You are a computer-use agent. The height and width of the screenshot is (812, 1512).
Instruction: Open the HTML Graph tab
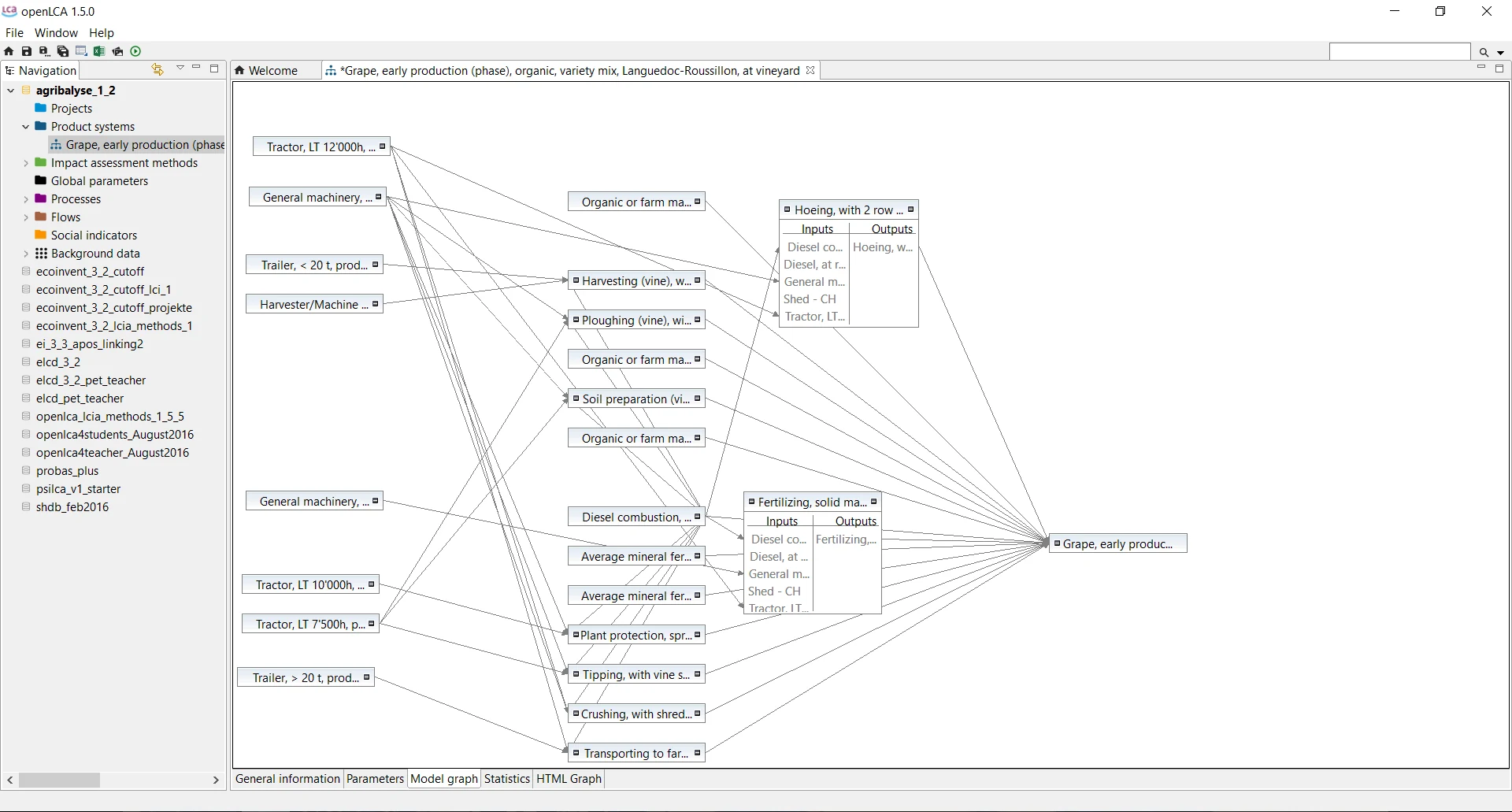[569, 779]
